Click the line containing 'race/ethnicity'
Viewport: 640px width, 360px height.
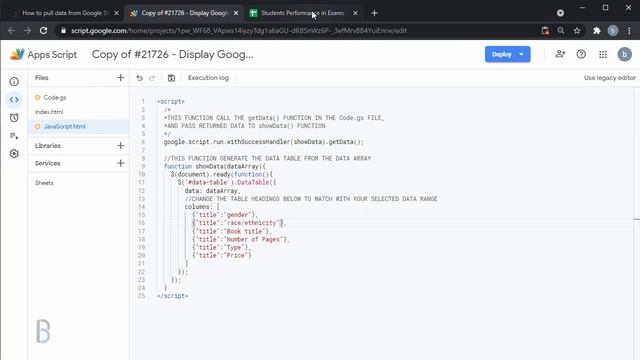click(239, 223)
